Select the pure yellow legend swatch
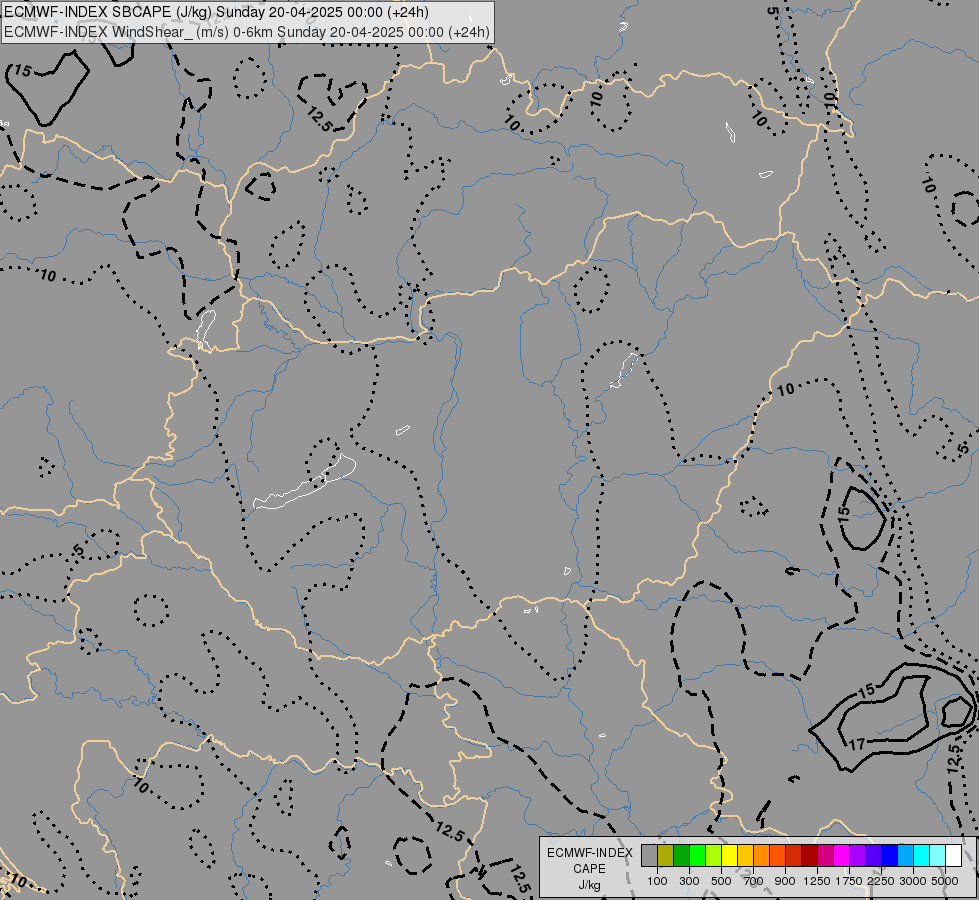 pos(729,855)
